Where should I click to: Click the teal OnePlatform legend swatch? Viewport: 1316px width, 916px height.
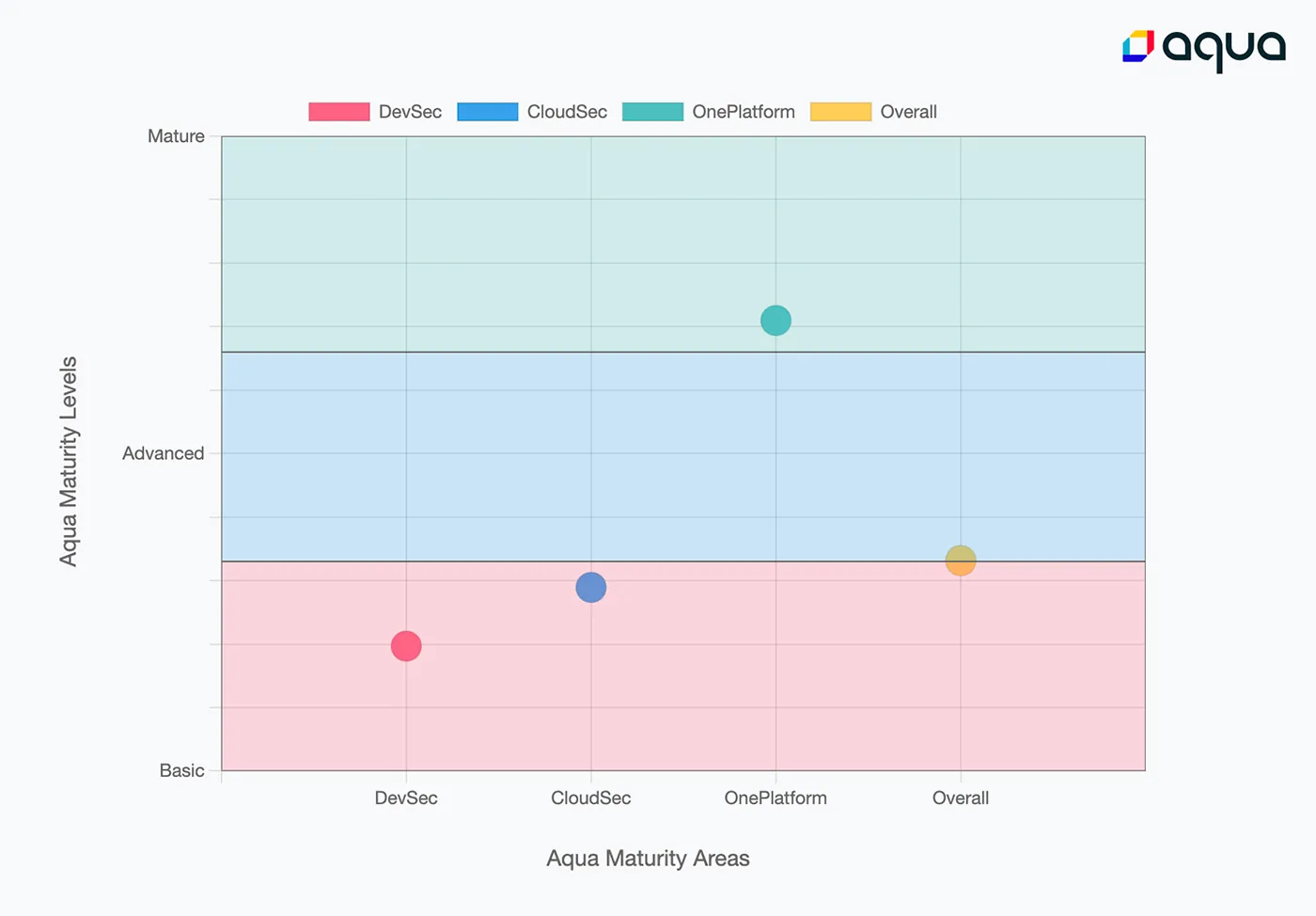click(652, 112)
